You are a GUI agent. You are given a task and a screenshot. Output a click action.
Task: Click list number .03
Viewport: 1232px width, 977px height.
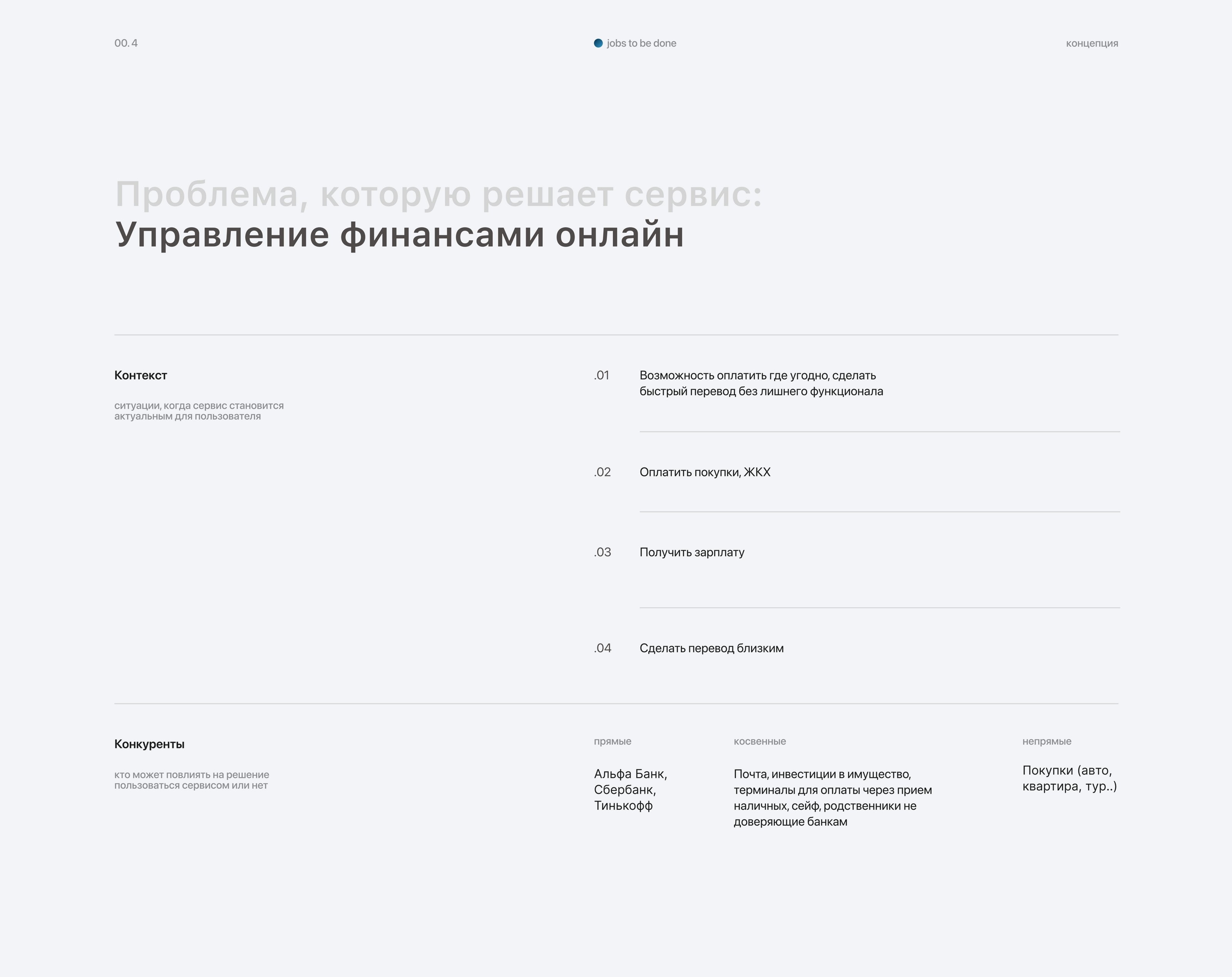pyautogui.click(x=602, y=552)
